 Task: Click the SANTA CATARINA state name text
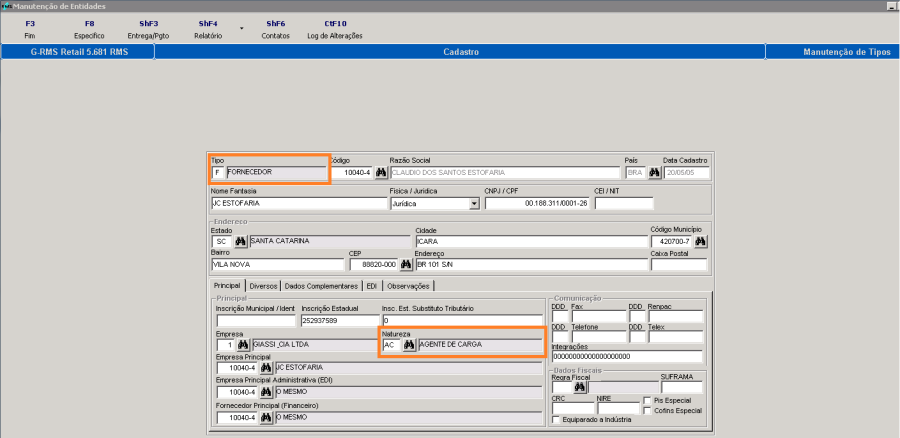[280, 242]
